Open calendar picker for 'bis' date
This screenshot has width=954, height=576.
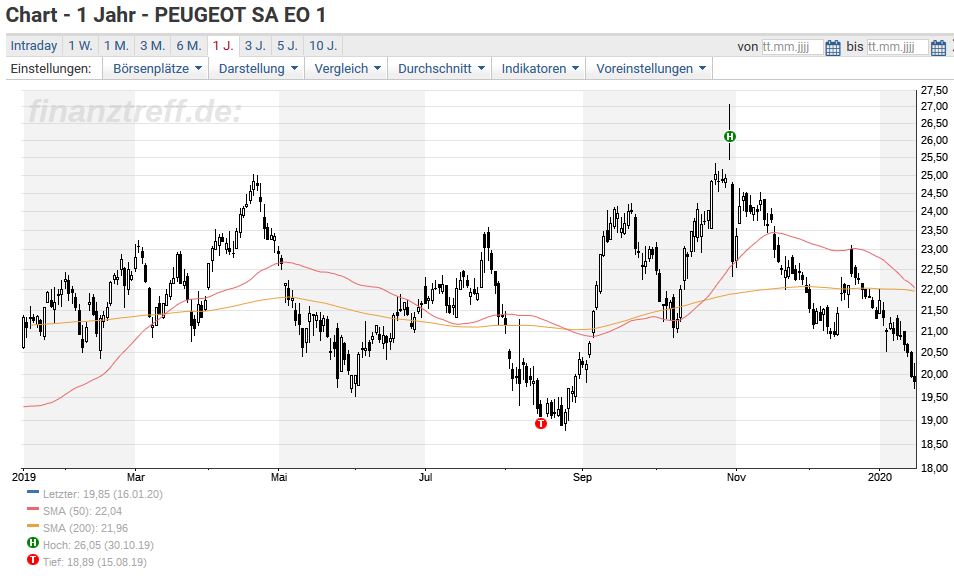938,47
